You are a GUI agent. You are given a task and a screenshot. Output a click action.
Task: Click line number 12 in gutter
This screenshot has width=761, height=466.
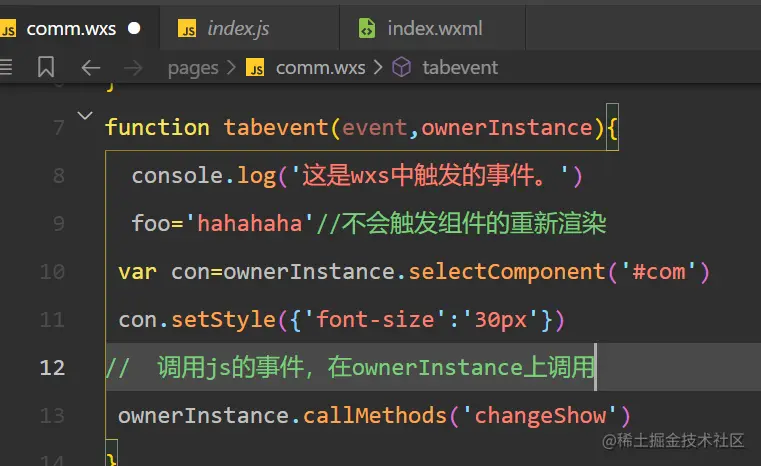click(52, 367)
